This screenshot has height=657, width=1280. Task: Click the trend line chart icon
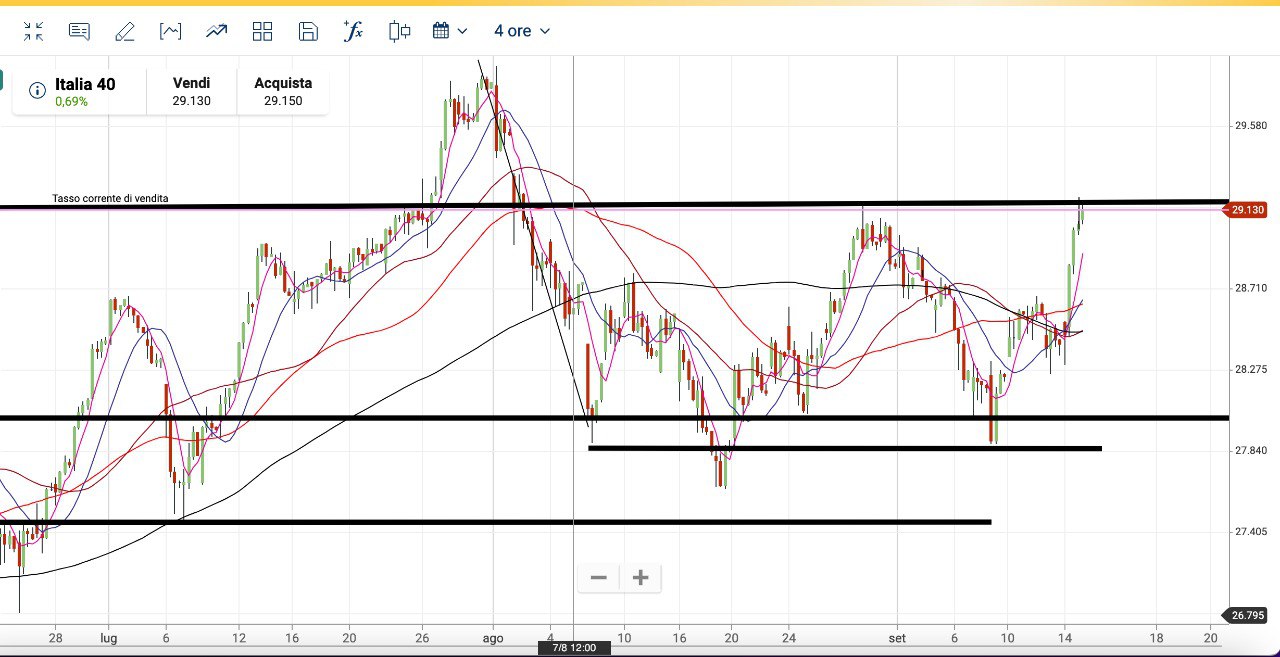(x=217, y=32)
